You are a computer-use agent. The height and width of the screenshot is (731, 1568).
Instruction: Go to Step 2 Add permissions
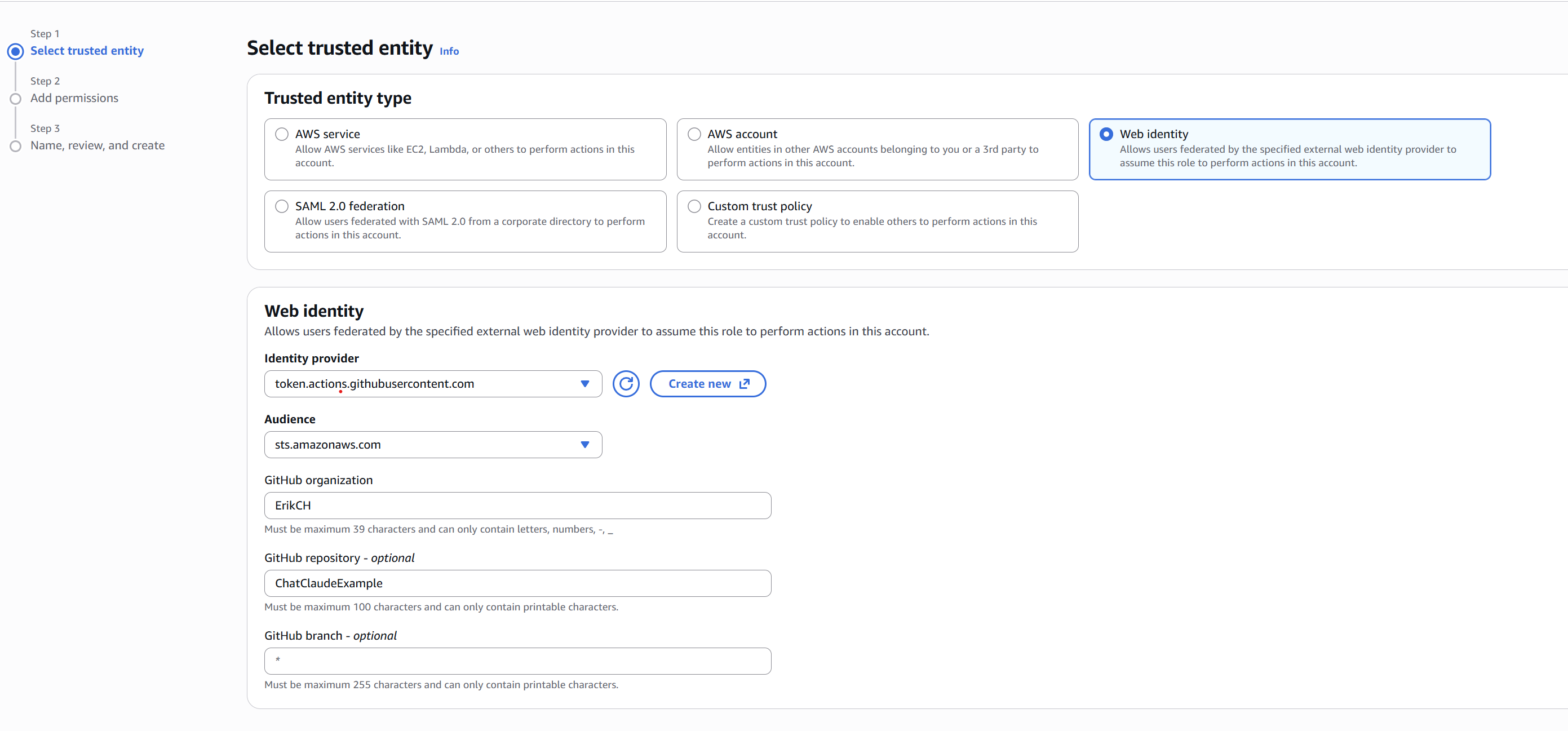pyautogui.click(x=74, y=98)
